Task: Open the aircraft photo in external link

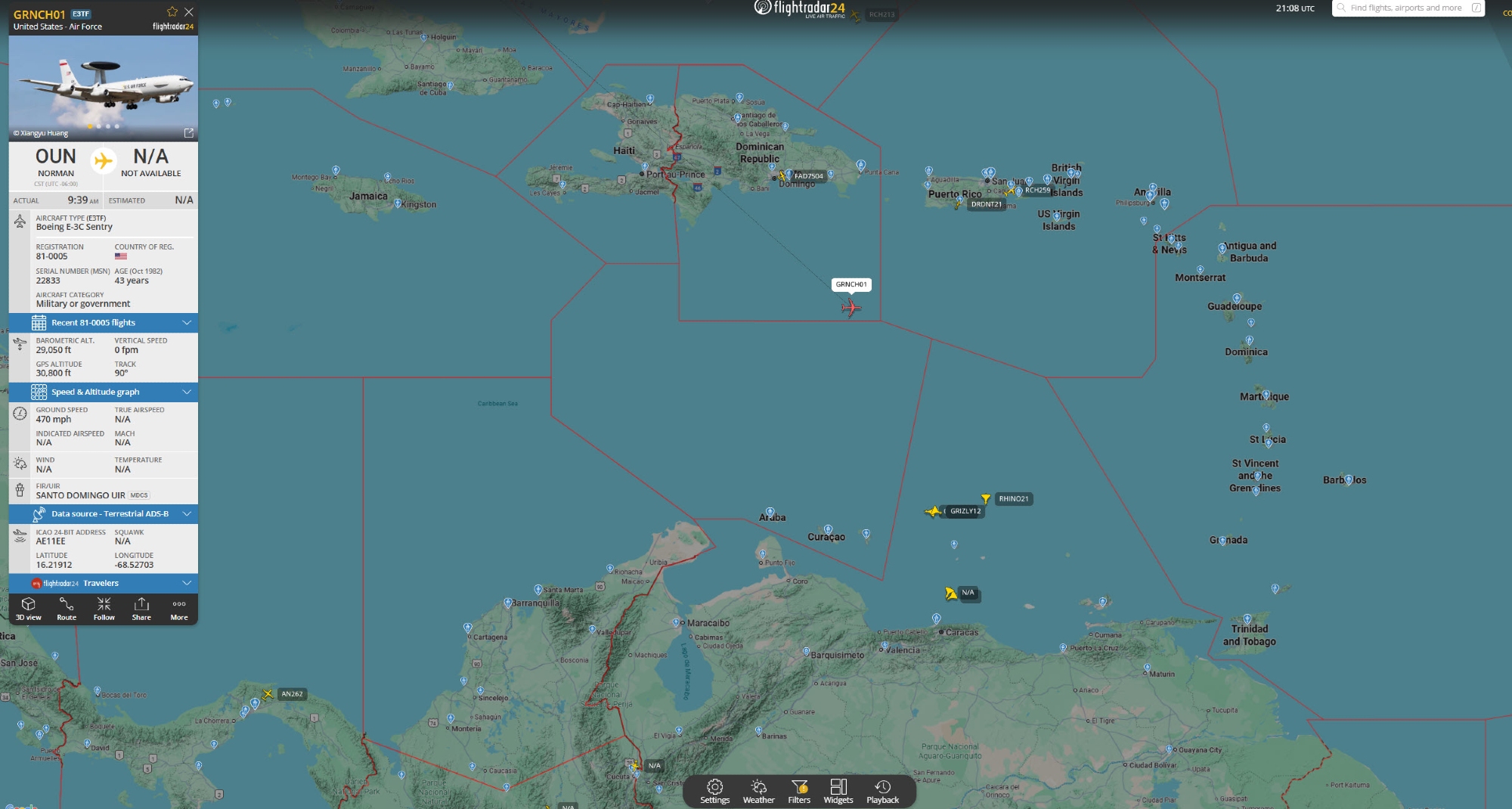Action: pyautogui.click(x=189, y=133)
